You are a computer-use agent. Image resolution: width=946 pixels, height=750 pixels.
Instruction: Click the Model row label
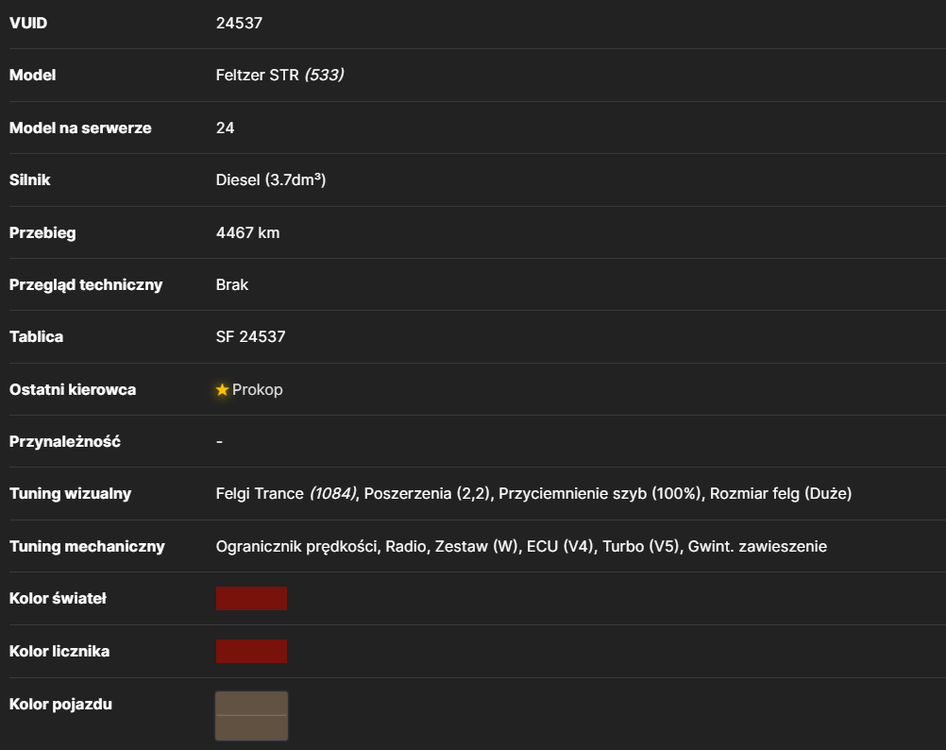coord(33,75)
